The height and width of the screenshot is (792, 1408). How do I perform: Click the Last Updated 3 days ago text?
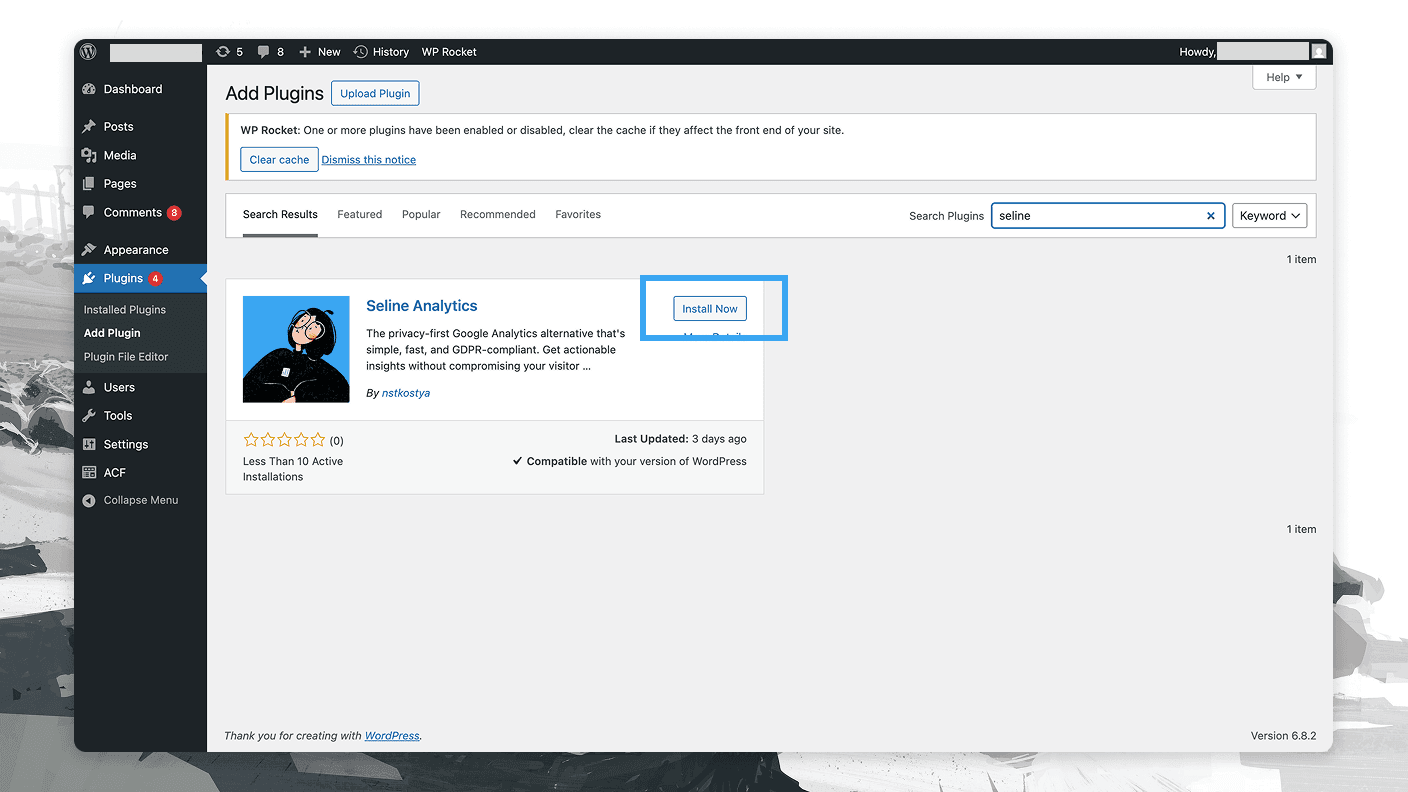click(680, 439)
